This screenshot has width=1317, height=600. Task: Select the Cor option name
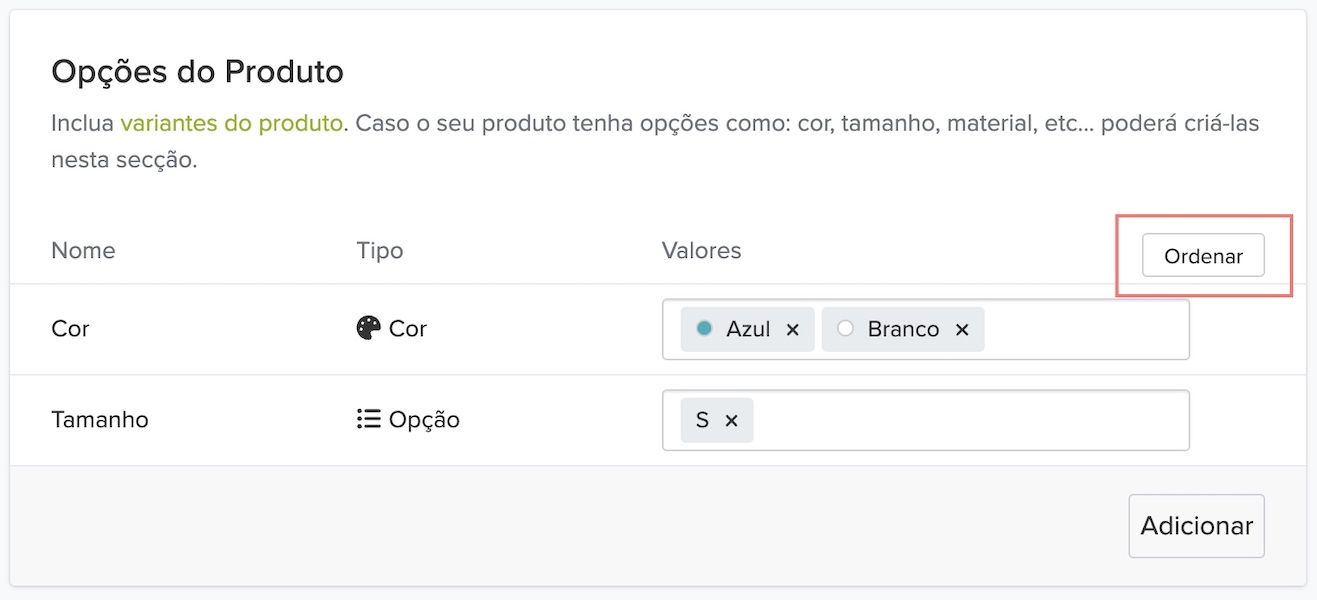tap(70, 329)
